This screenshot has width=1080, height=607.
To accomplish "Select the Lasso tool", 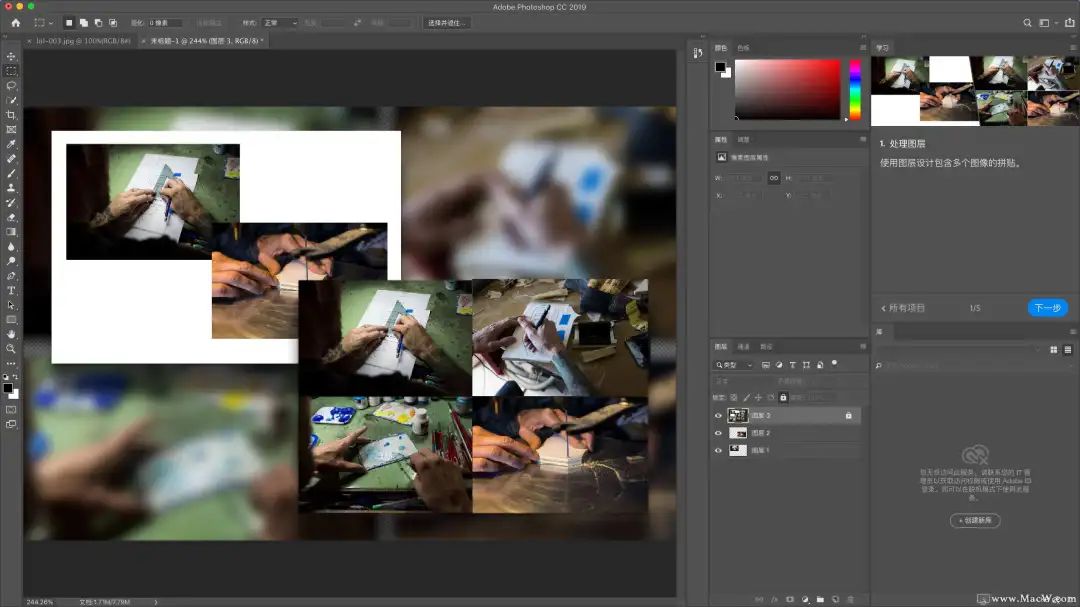I will 11,85.
